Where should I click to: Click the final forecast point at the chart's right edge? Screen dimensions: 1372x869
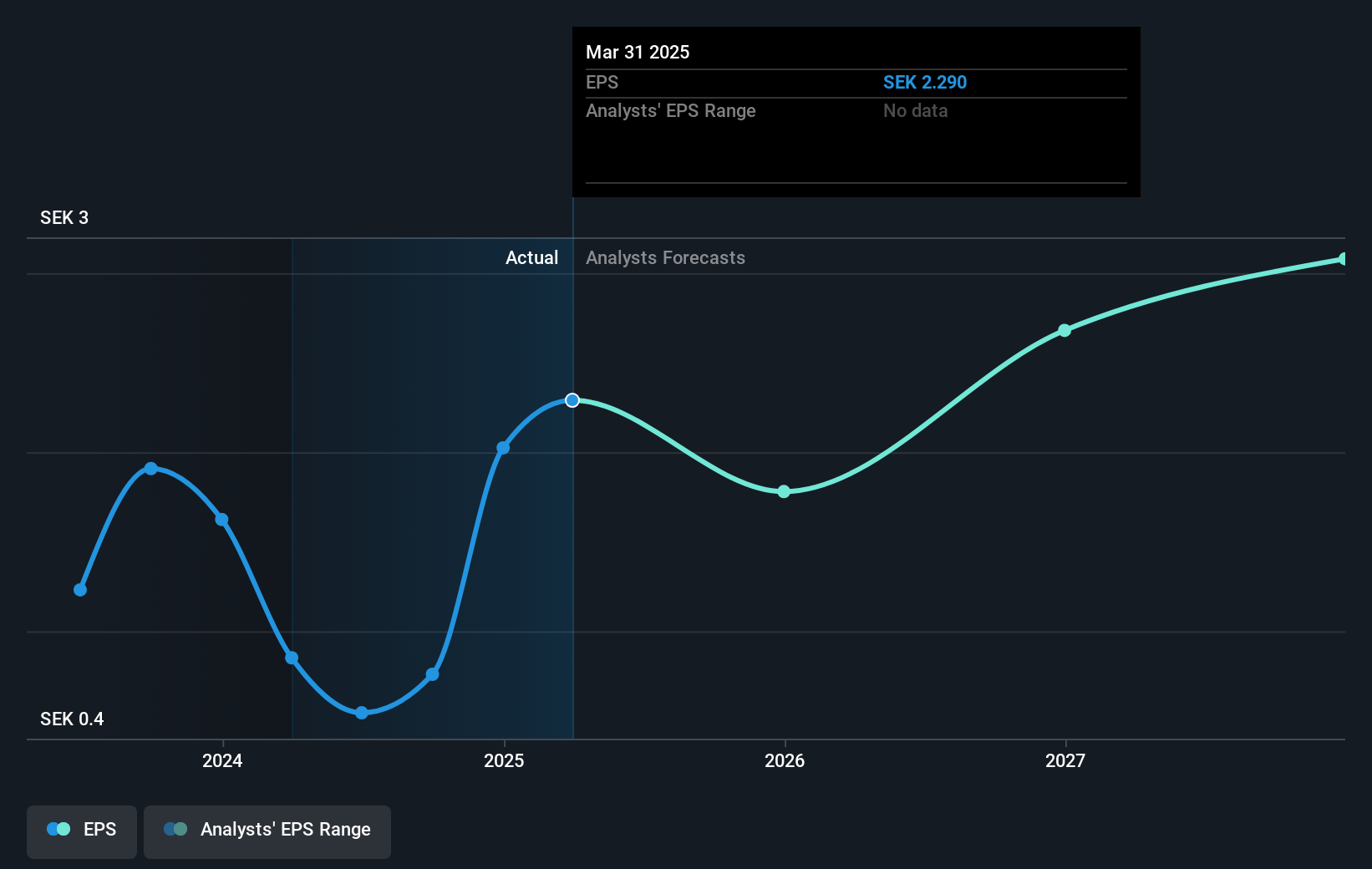click(x=1344, y=259)
